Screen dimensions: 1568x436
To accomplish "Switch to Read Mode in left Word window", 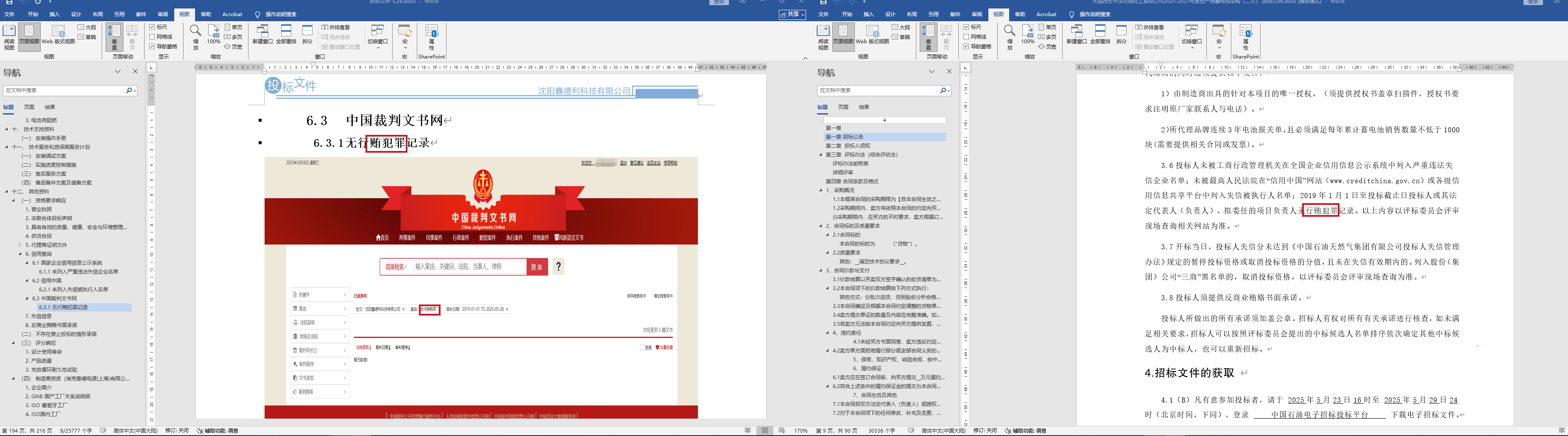I will 9,38.
